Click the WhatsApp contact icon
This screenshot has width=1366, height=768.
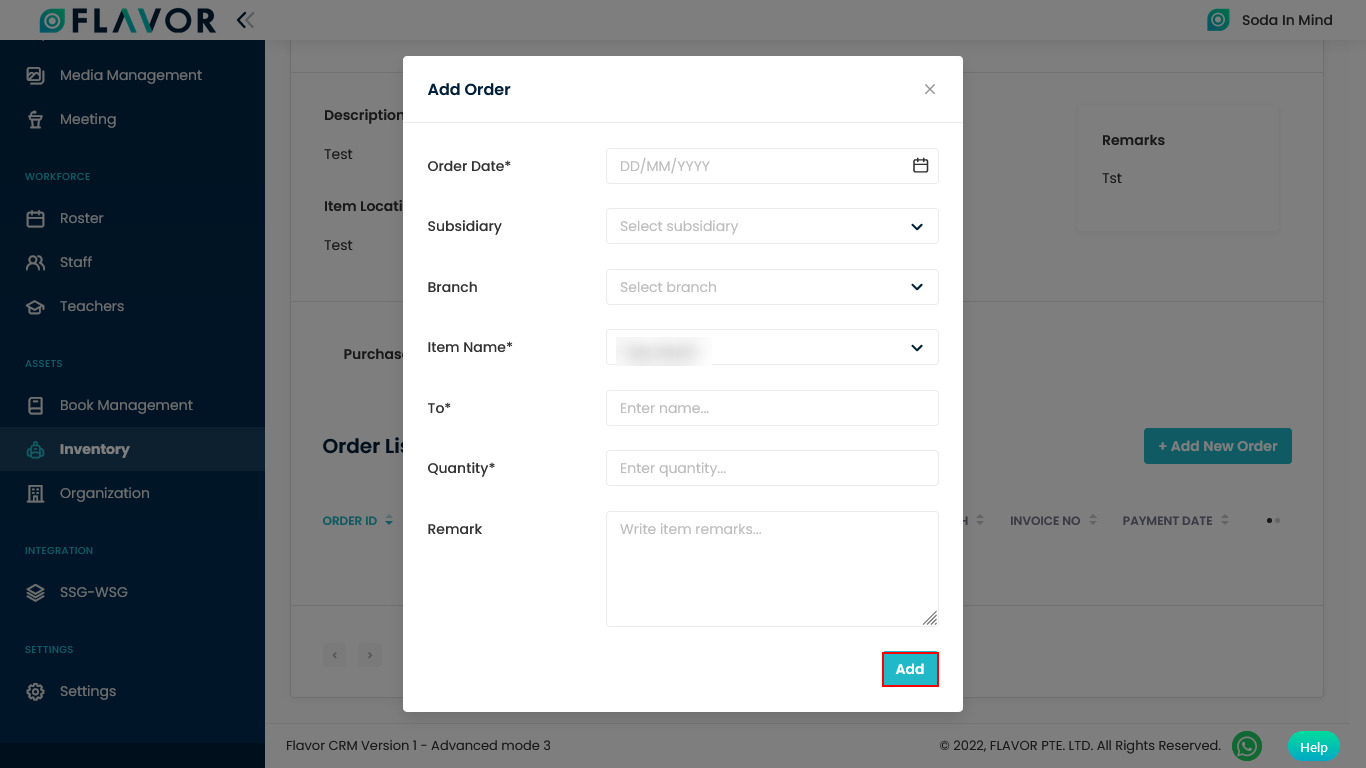tap(1247, 746)
